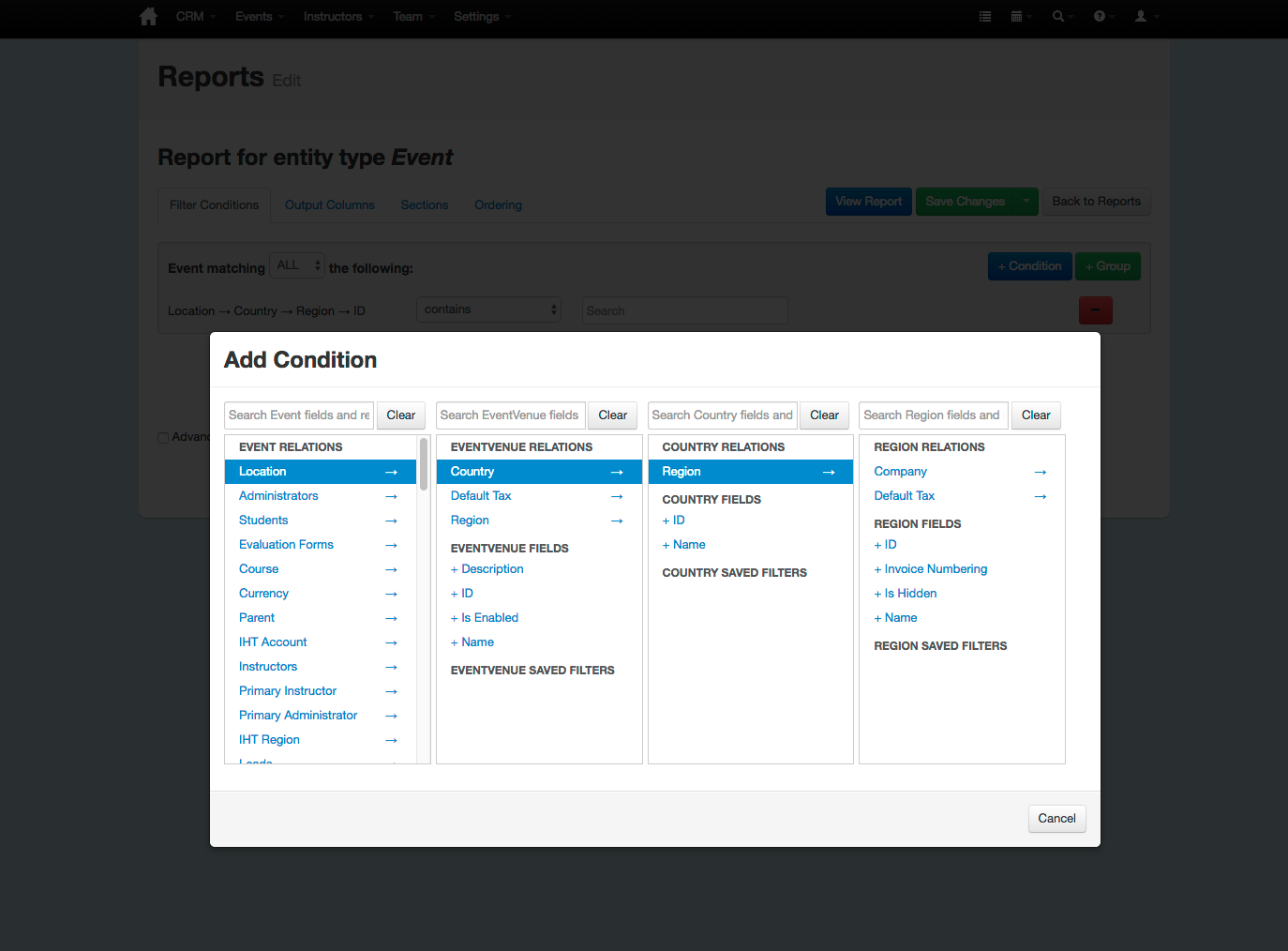Expand Region's Default Tax relation arrow

1041,496
